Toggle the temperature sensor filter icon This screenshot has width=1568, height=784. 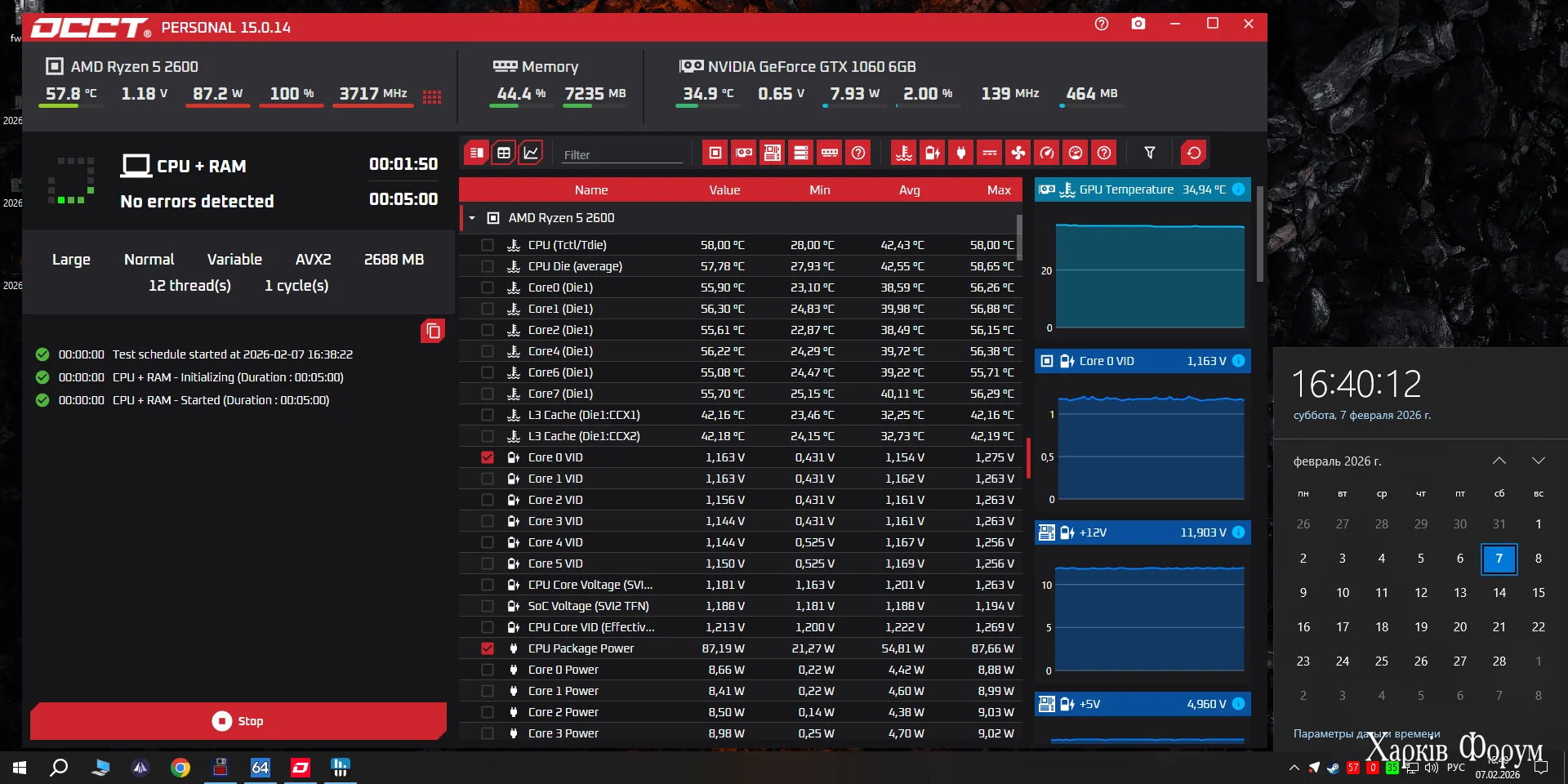[904, 153]
